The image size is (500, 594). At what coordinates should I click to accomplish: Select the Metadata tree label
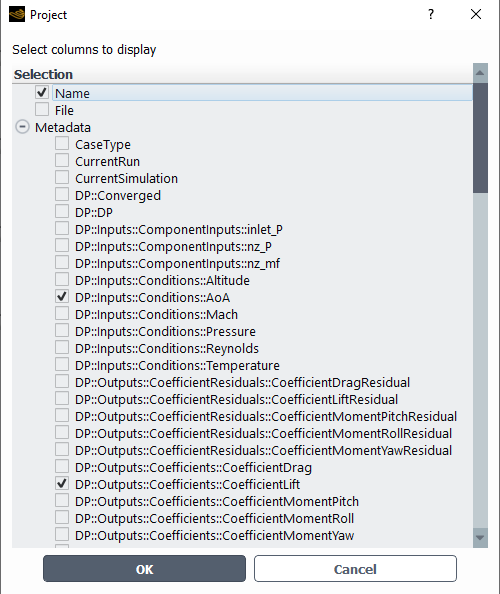(x=63, y=127)
